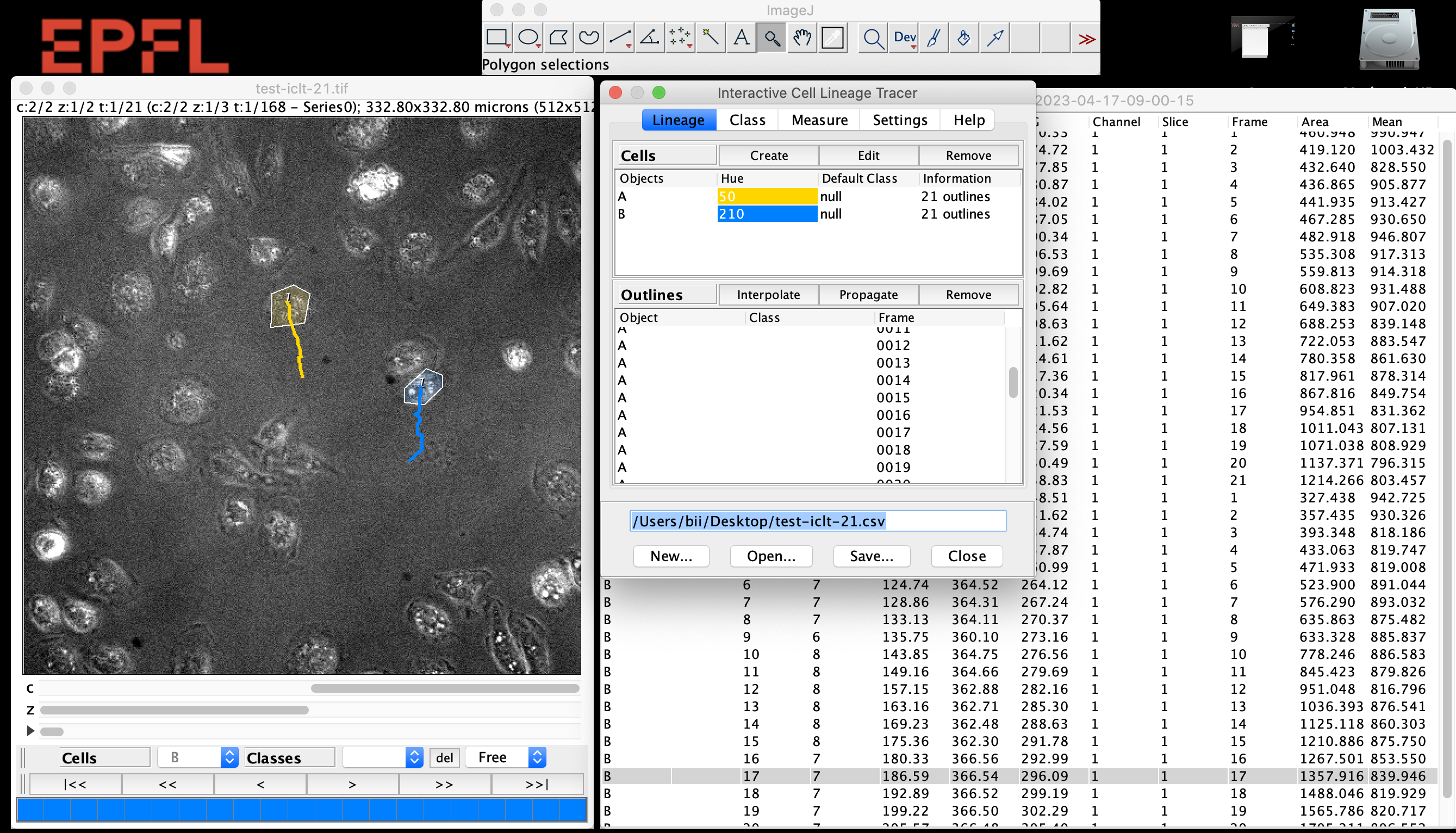This screenshot has width=1456, height=833.
Task: Select the Hand scrolling tool
Action: pyautogui.click(x=802, y=38)
